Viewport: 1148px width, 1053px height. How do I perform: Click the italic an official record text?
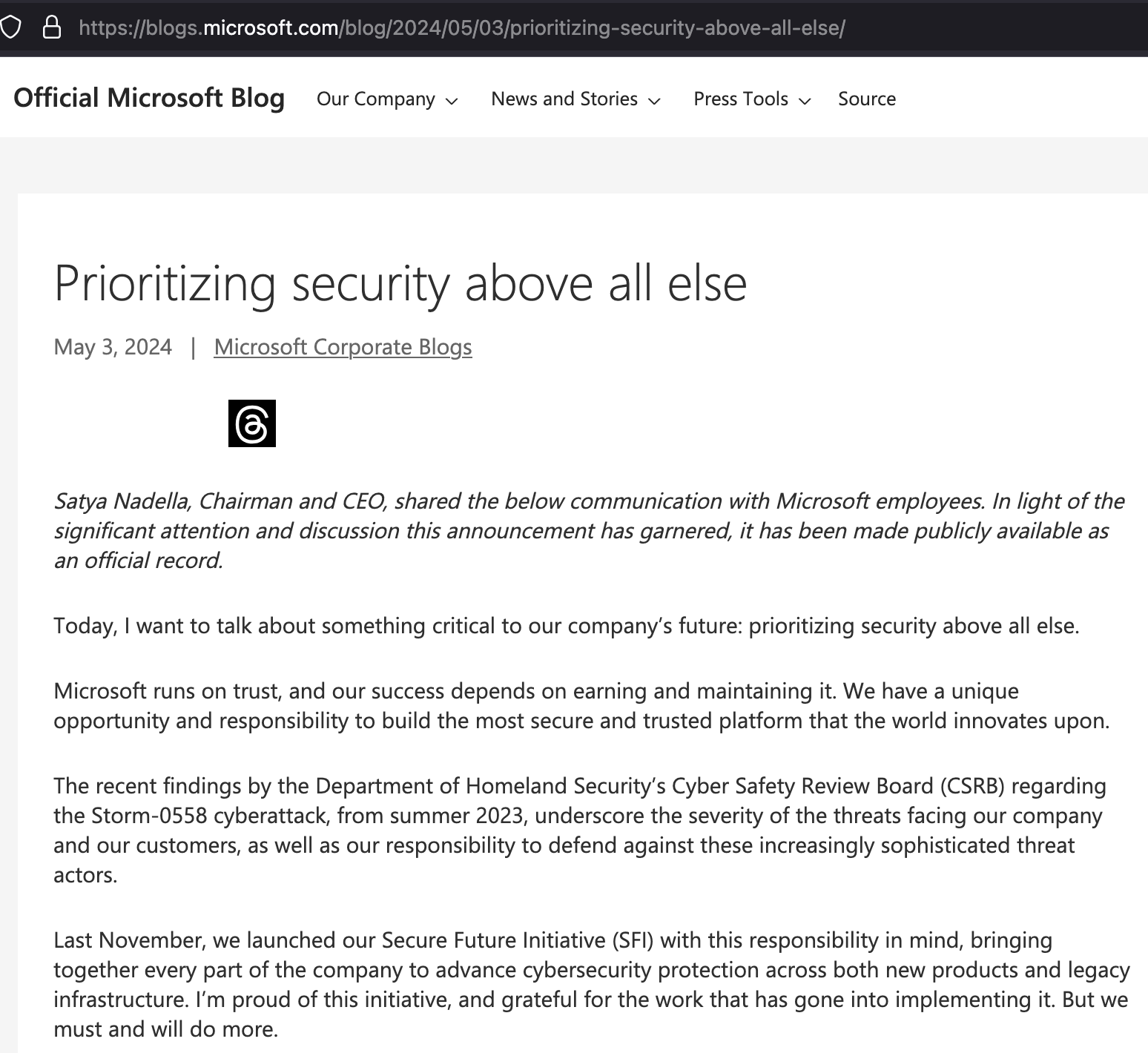pos(138,561)
